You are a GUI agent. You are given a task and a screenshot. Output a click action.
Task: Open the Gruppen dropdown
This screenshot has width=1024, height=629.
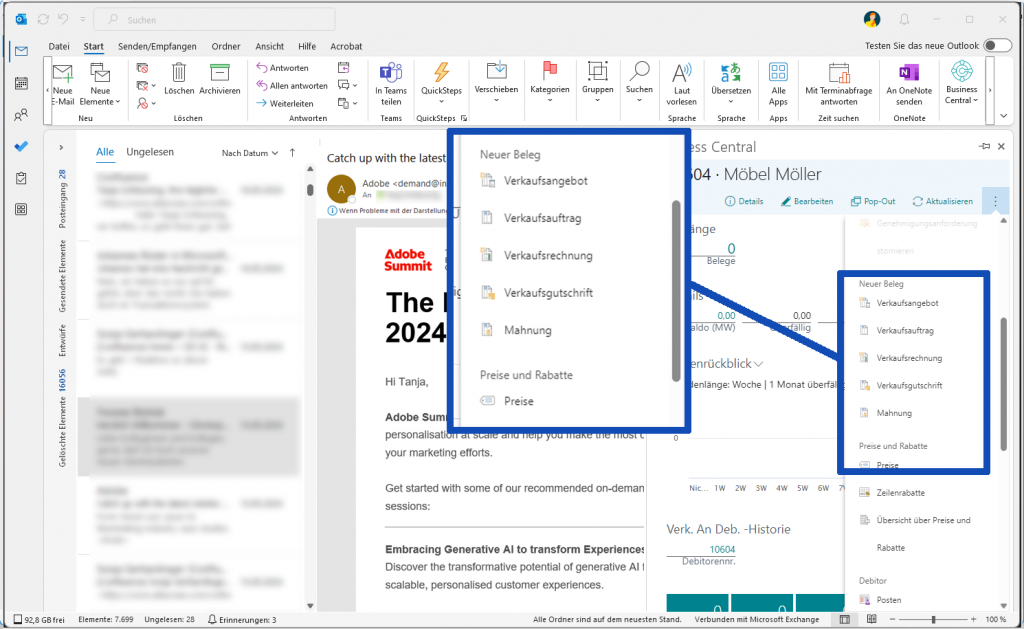coord(598,83)
